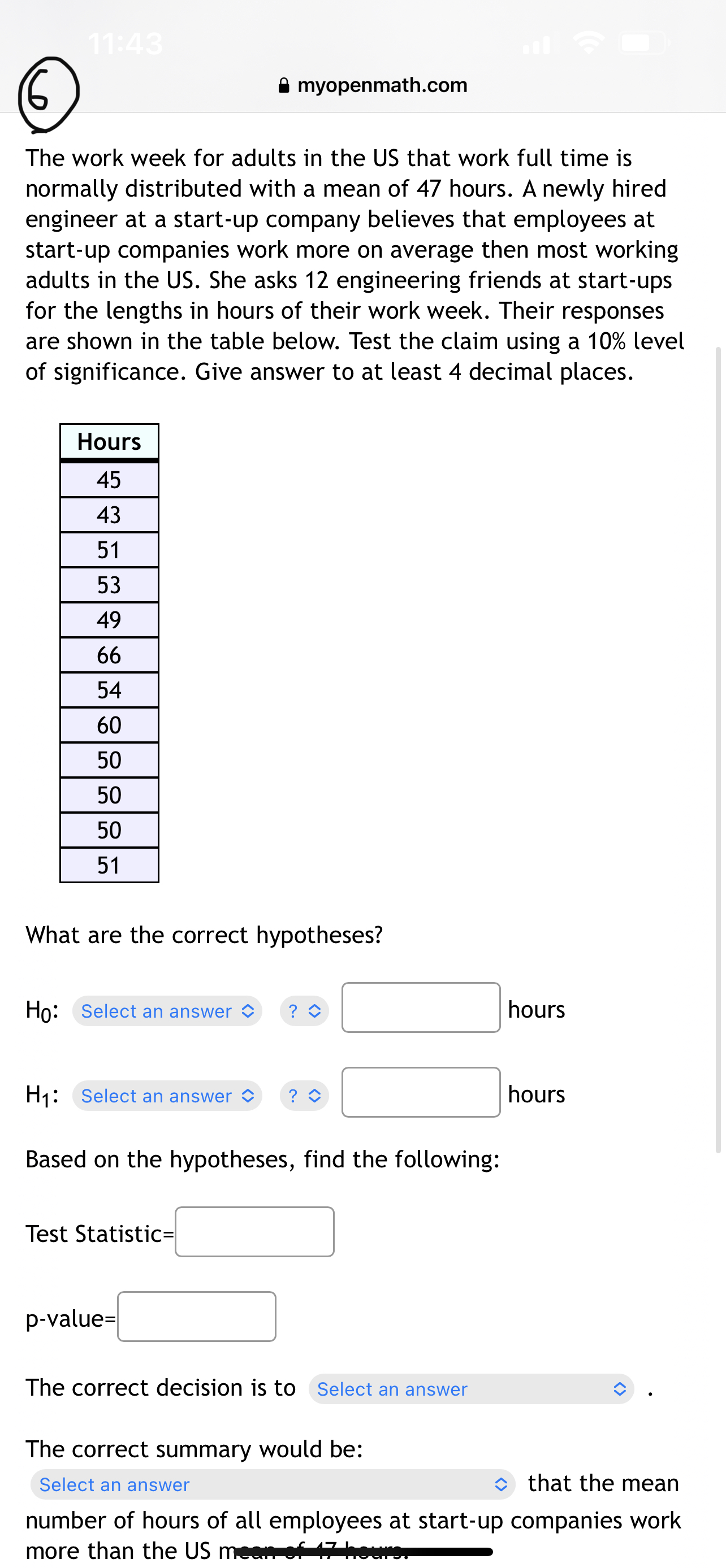Open the ? comparison dropdown next to H₁
This screenshot has width=726, height=1568.
click(x=304, y=1096)
